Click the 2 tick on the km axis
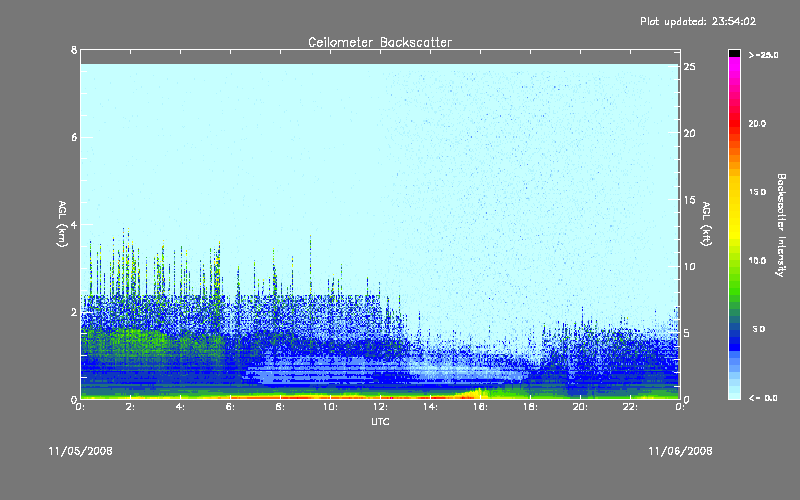Image resolution: width=800 pixels, height=500 pixels. point(74,312)
